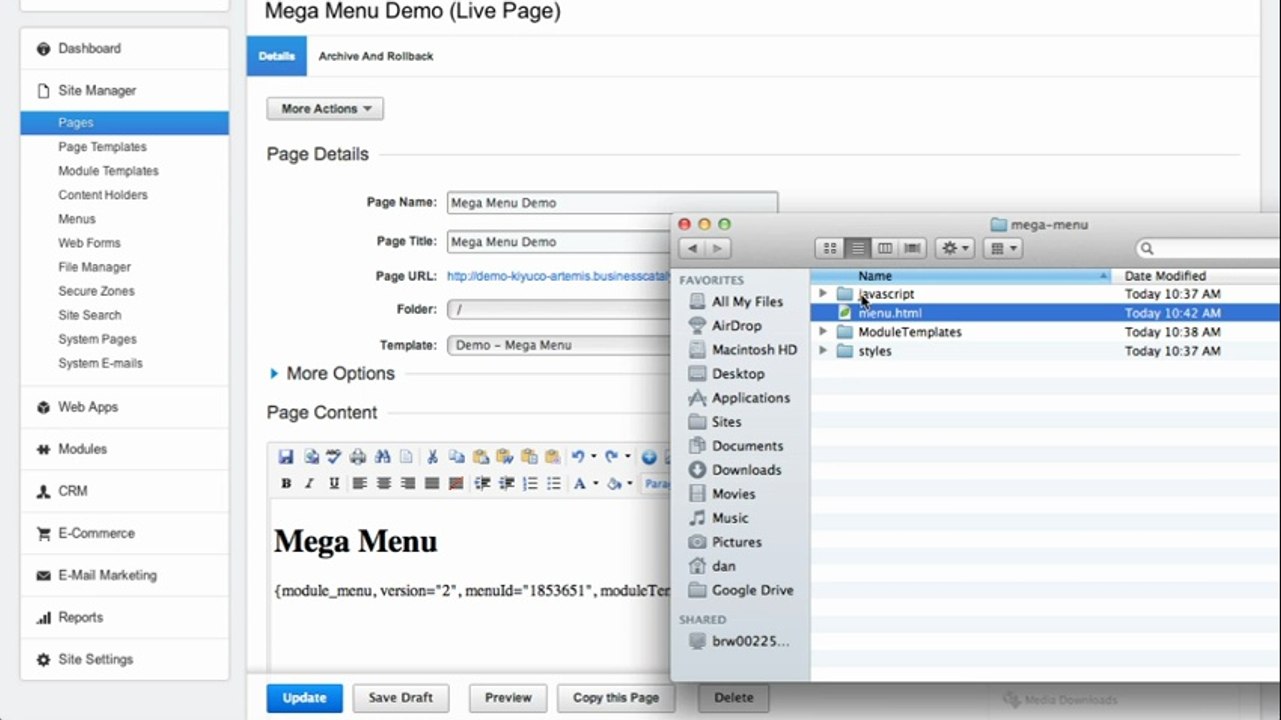Switch Finder to Cover Flow view
This screenshot has width=1281, height=720.
click(x=913, y=248)
